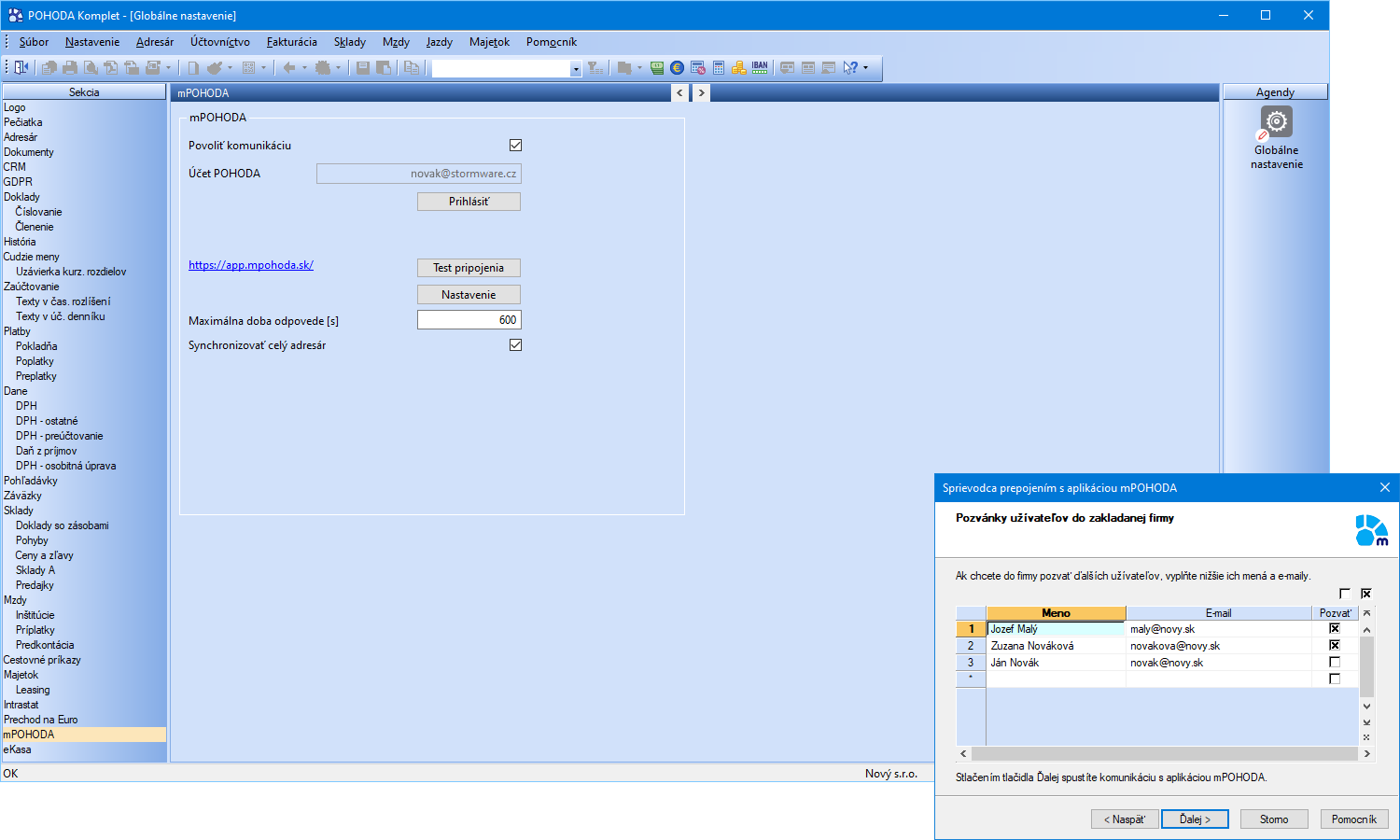1400x840 pixels.
Task: Open the Účtovníctvo menu
Action: click(220, 42)
